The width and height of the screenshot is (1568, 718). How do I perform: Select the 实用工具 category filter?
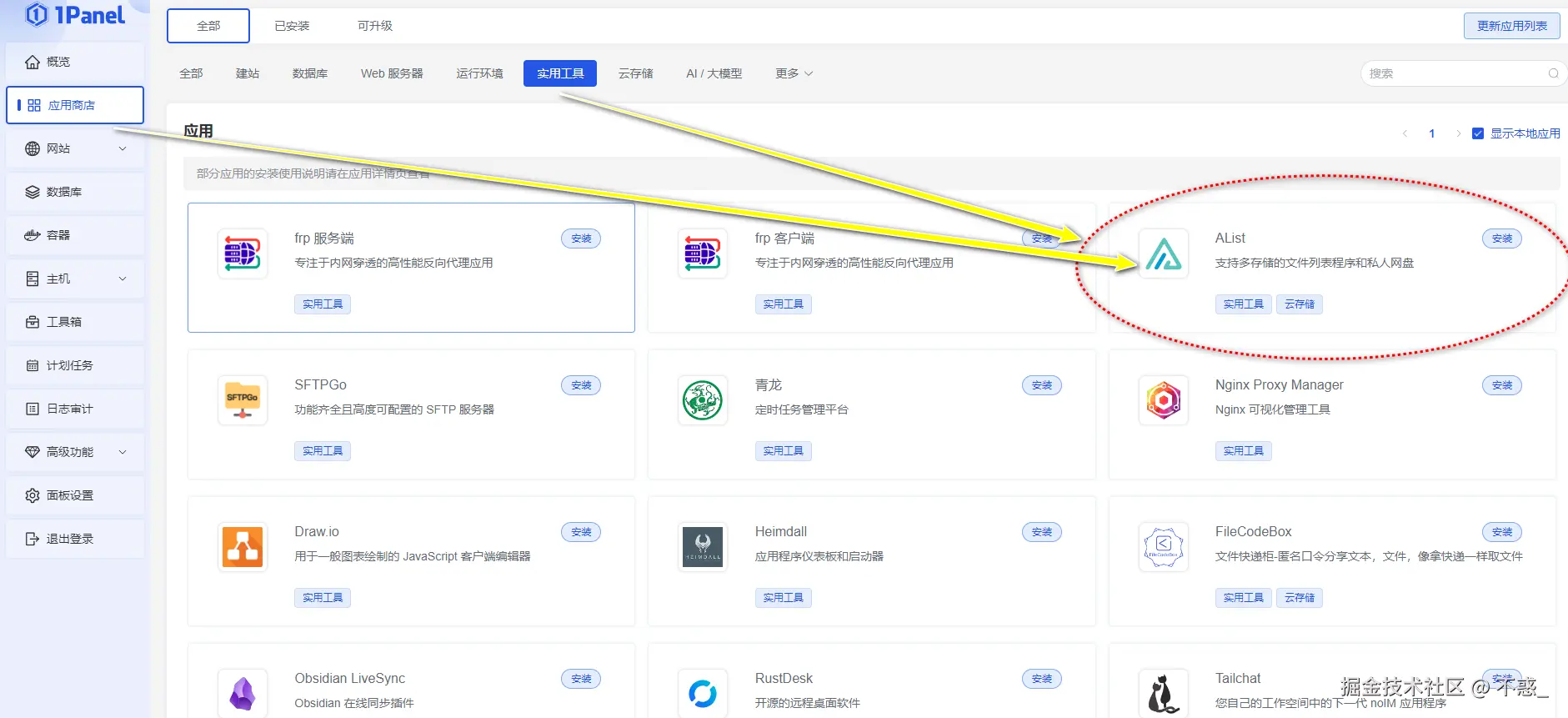point(560,73)
